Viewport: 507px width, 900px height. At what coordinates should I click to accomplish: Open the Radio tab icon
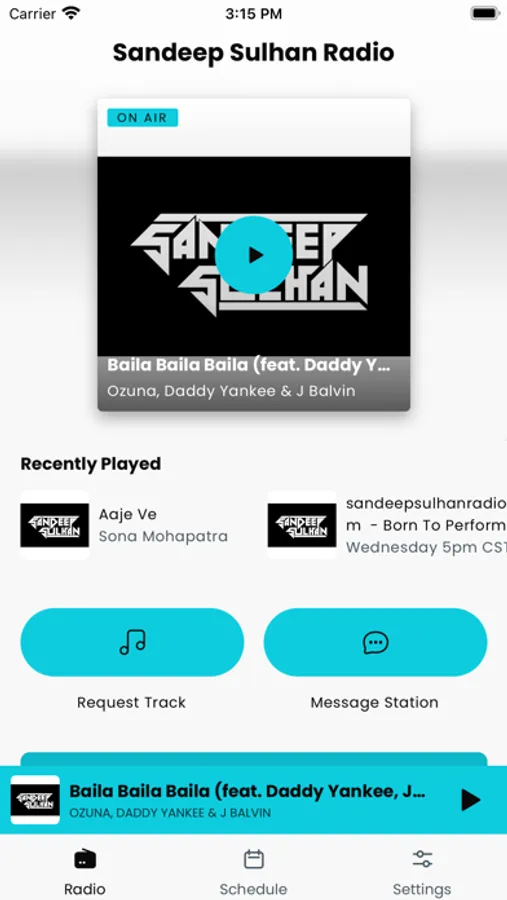[x=85, y=859]
